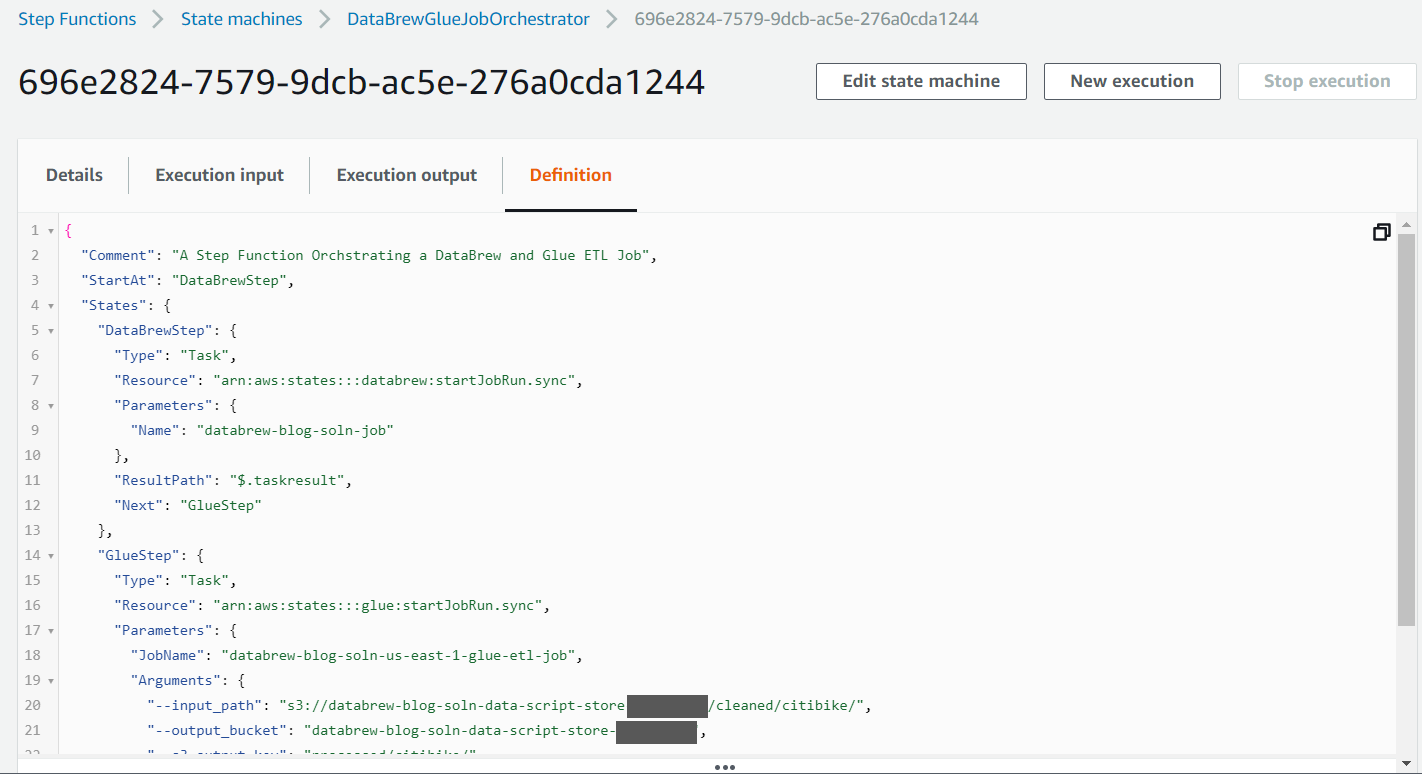Navigate to DataBrewGlueJobOrchestrator breadcrumb
This screenshot has width=1422, height=774.
pos(468,19)
